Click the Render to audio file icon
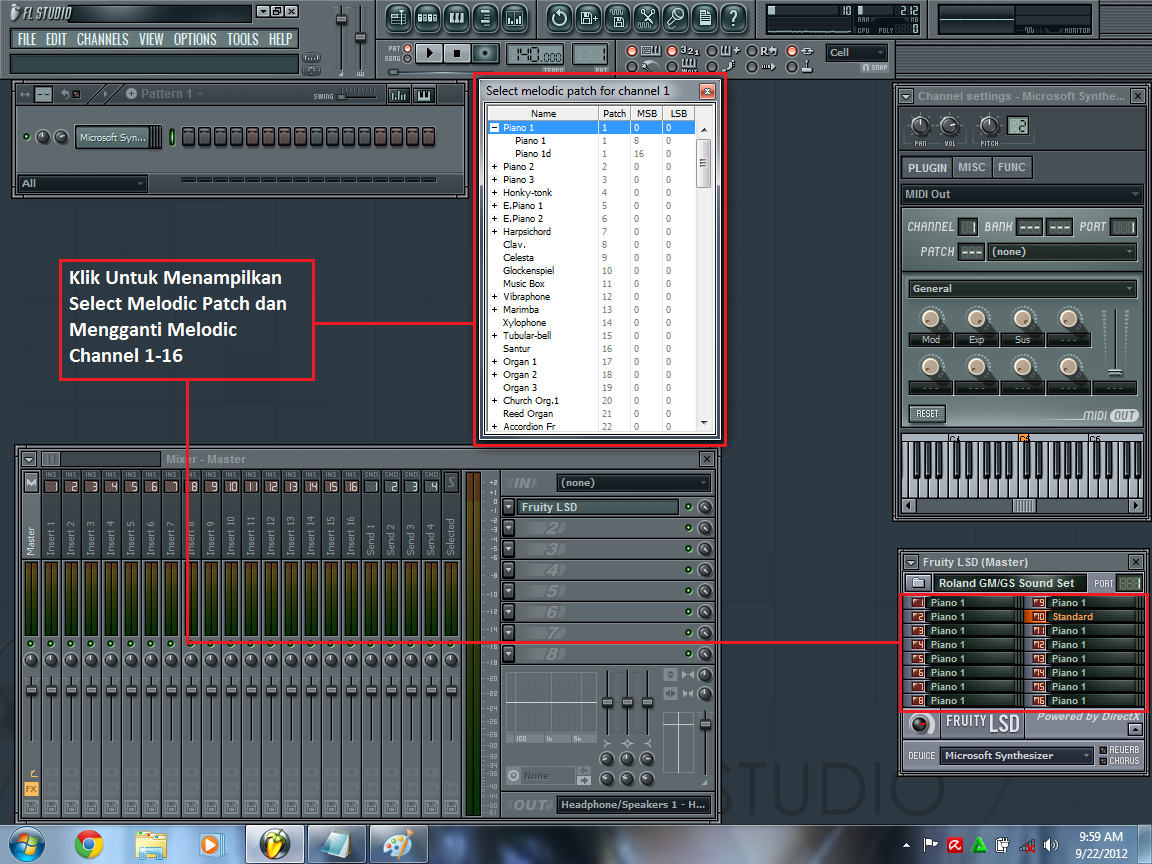 click(x=617, y=18)
